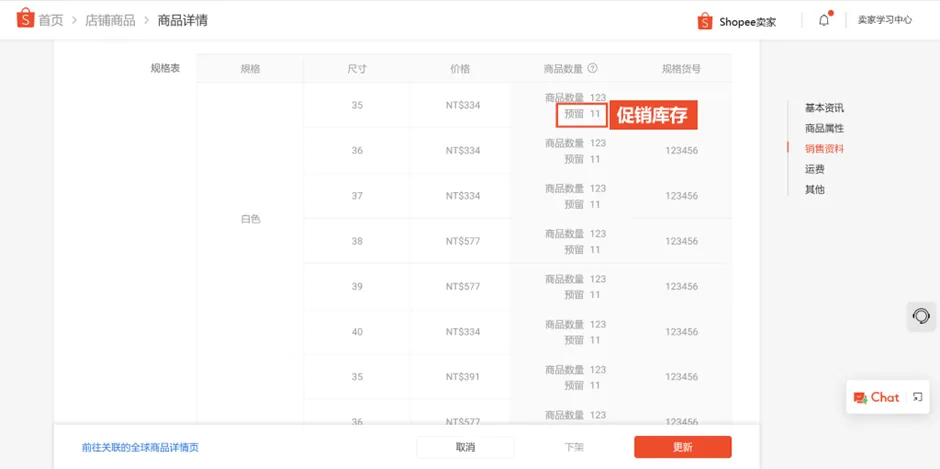
Task: Click the 商品详情 breadcrumb text
Action: click(x=183, y=20)
